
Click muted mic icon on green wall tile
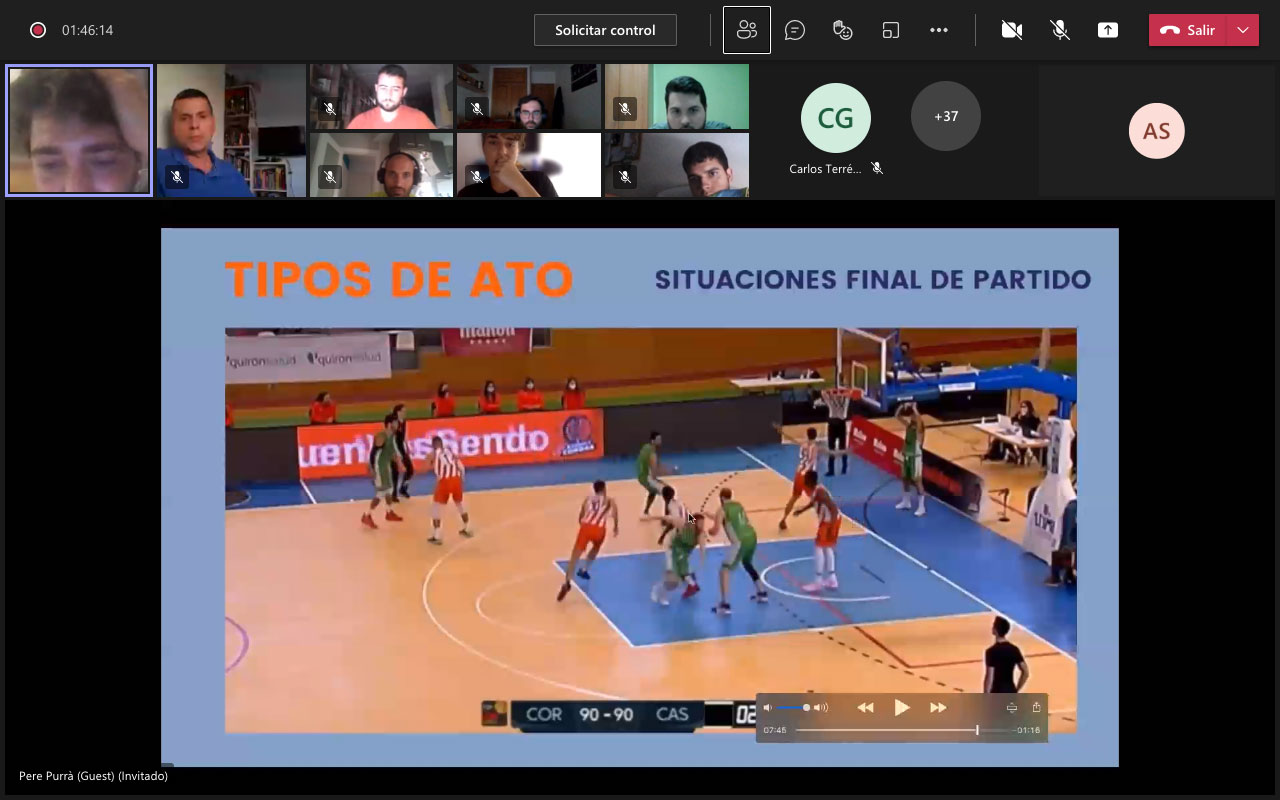[625, 109]
